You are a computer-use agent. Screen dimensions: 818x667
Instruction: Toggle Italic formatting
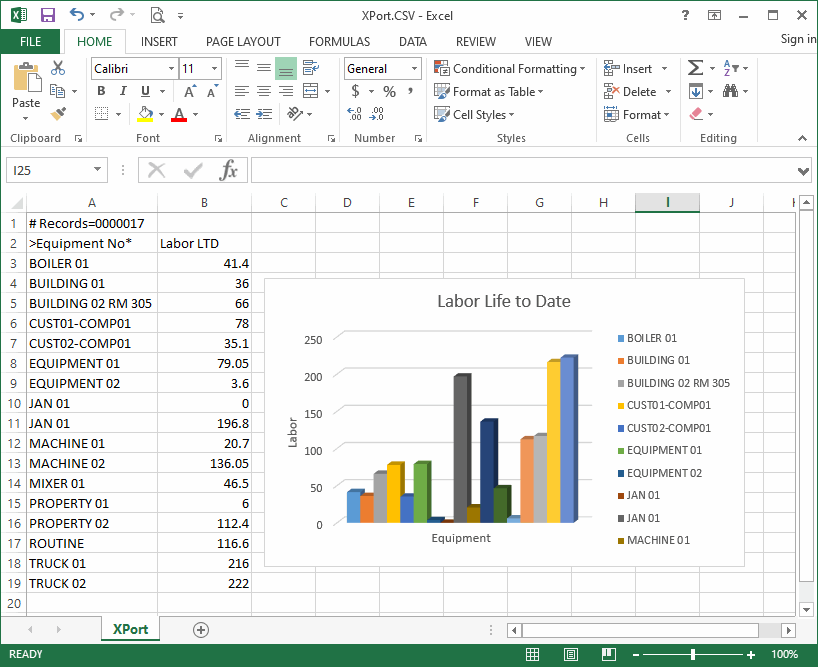click(x=123, y=91)
